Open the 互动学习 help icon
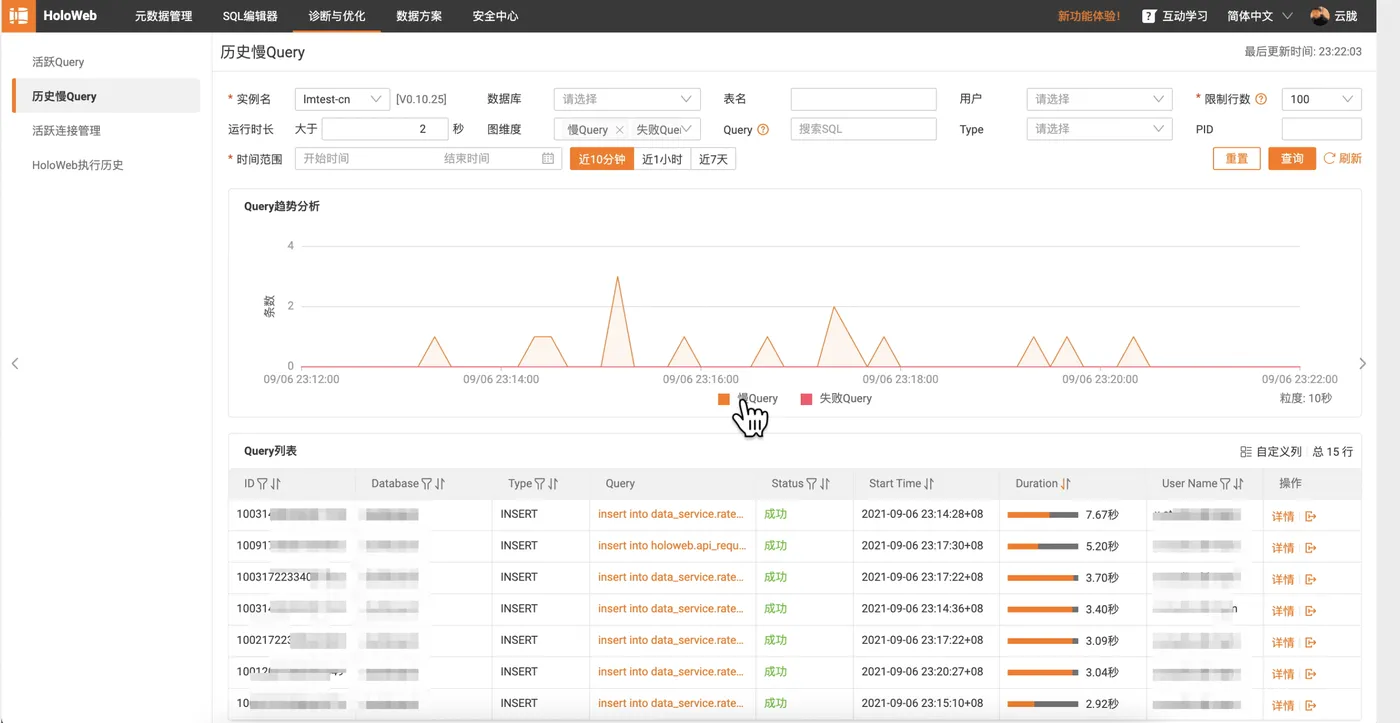Screen dimensions: 1400x723 pos(1149,16)
